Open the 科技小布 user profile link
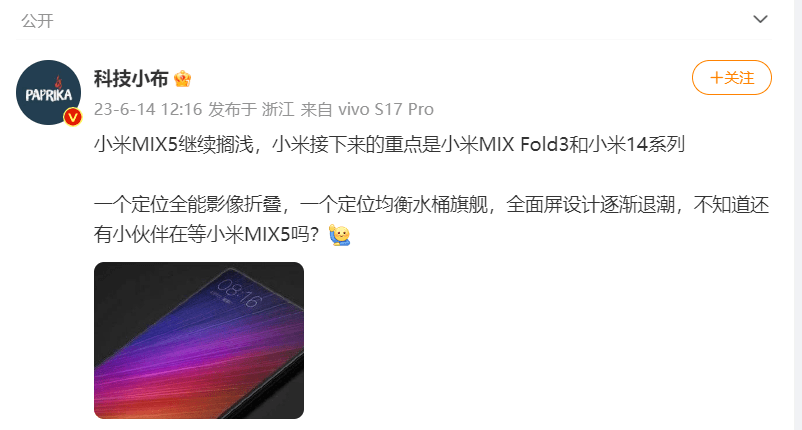This screenshot has width=802, height=430. 131,79
